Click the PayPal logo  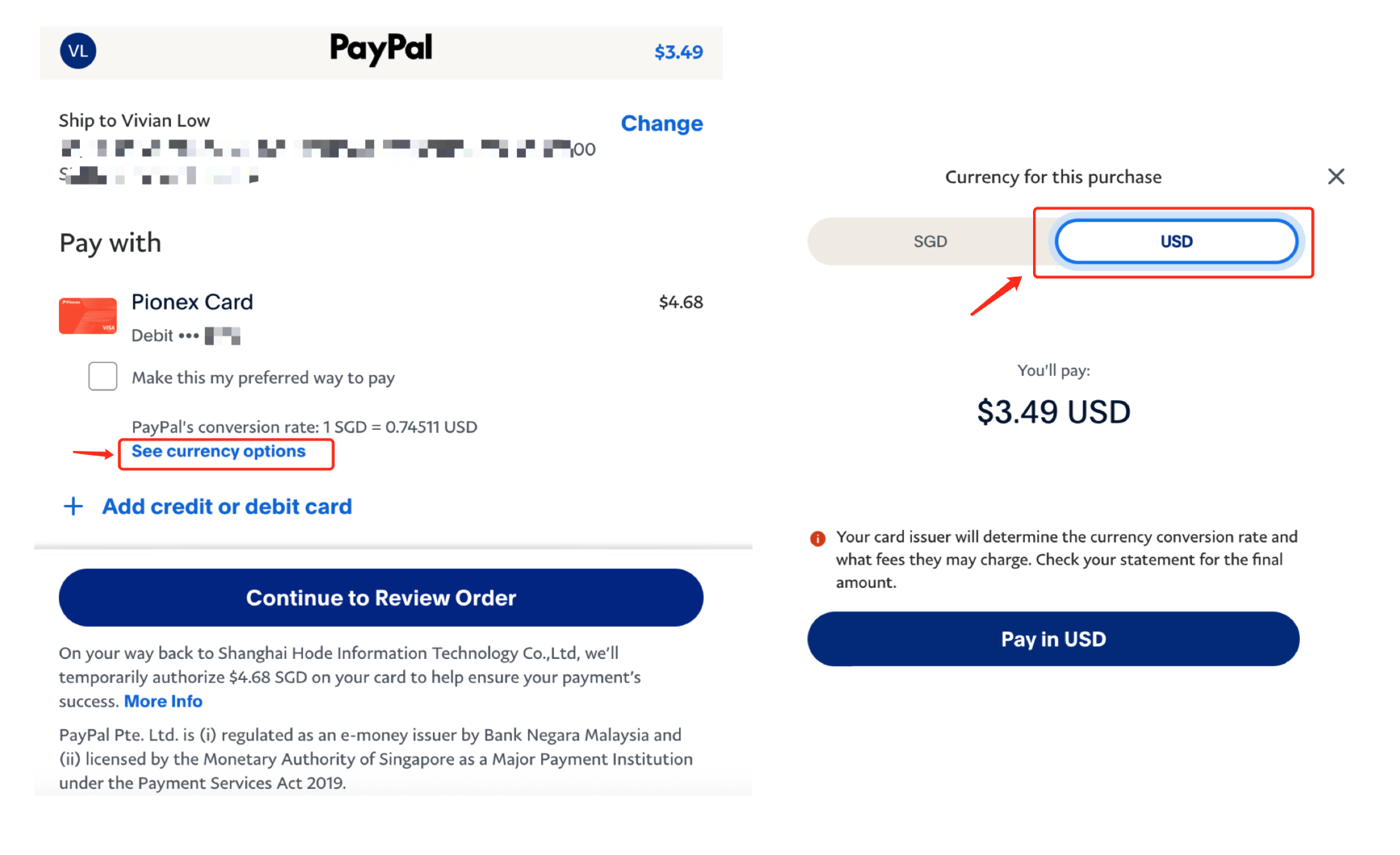[381, 50]
